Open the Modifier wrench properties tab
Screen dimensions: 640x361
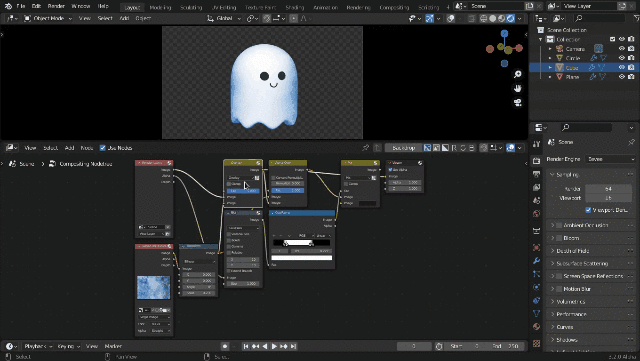tap(536, 261)
